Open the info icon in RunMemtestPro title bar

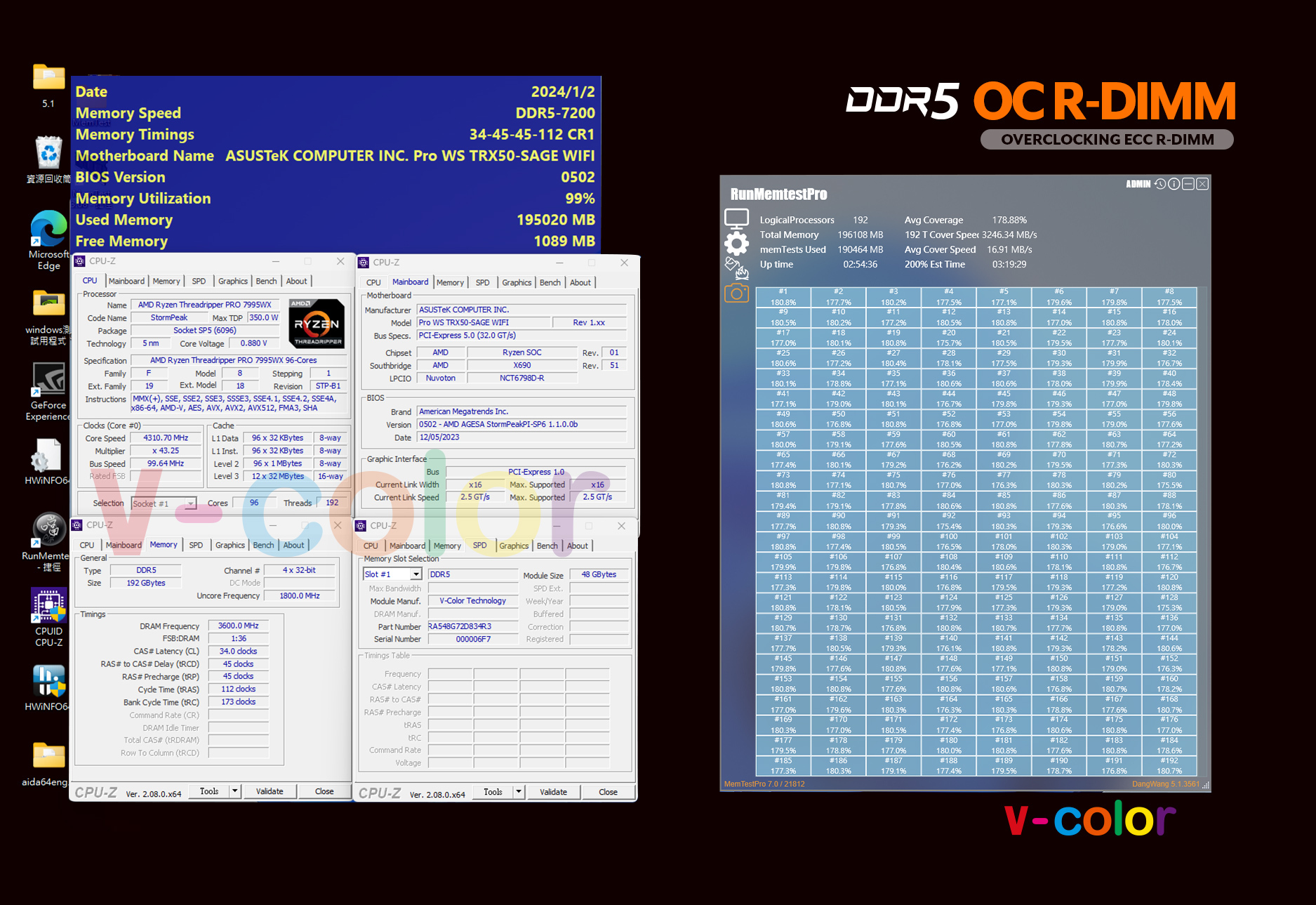pyautogui.click(x=1174, y=183)
